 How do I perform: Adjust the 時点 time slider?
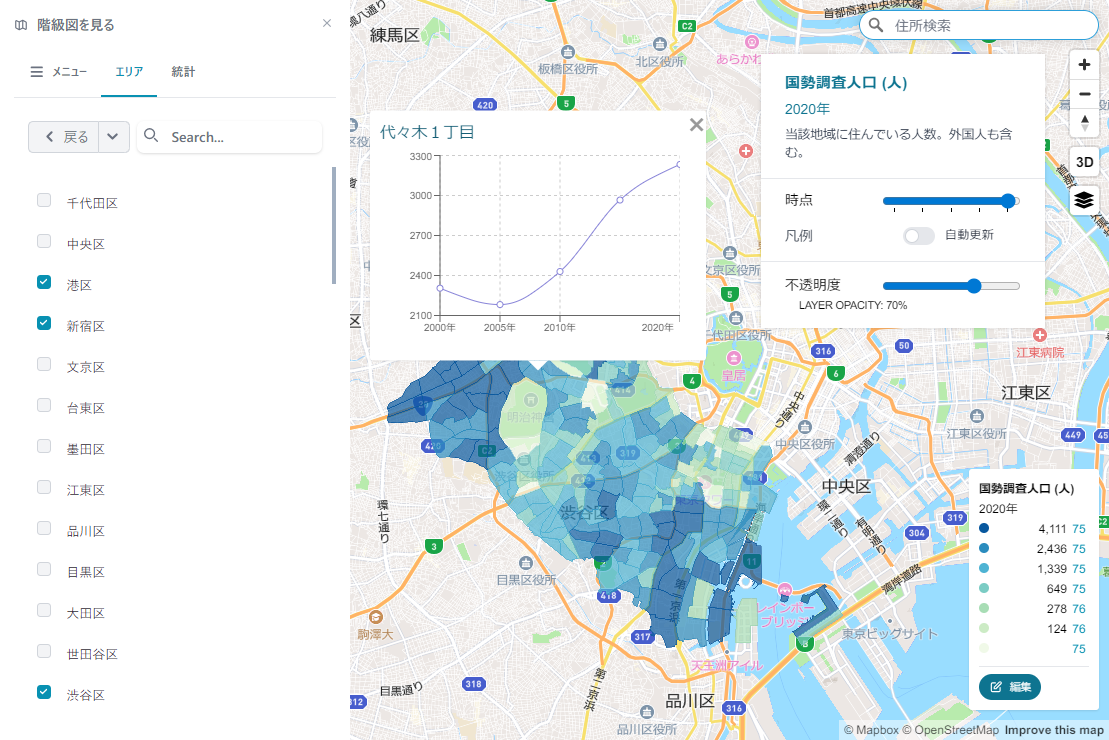pyautogui.click(x=951, y=202)
